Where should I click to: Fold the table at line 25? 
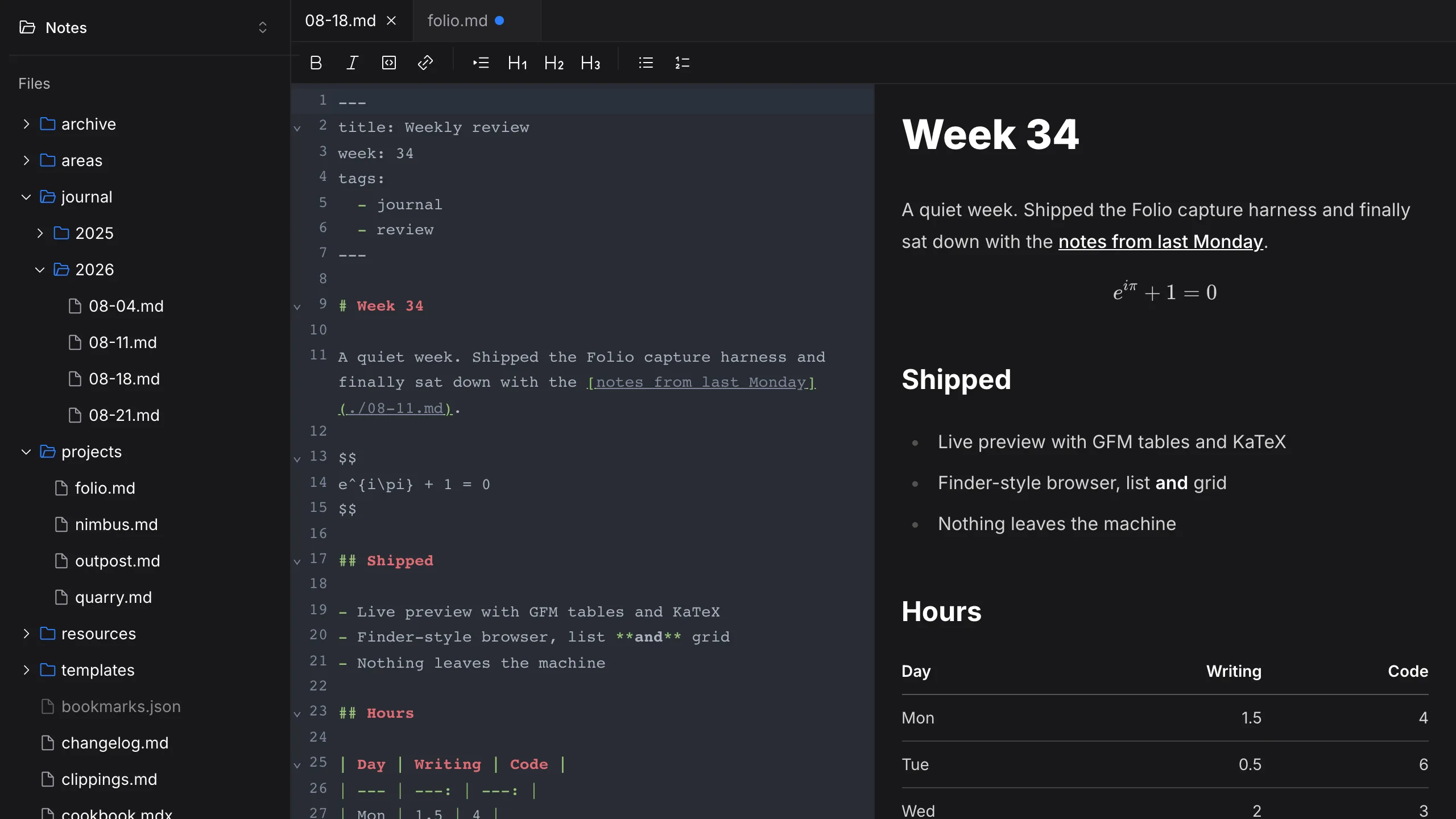click(297, 766)
